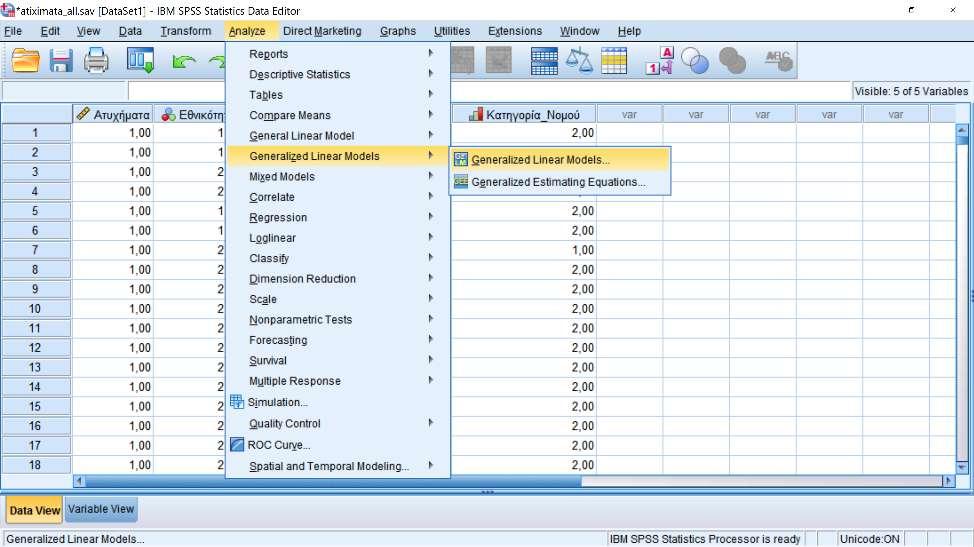Expand the Compare Means submenu arrow

coord(430,115)
